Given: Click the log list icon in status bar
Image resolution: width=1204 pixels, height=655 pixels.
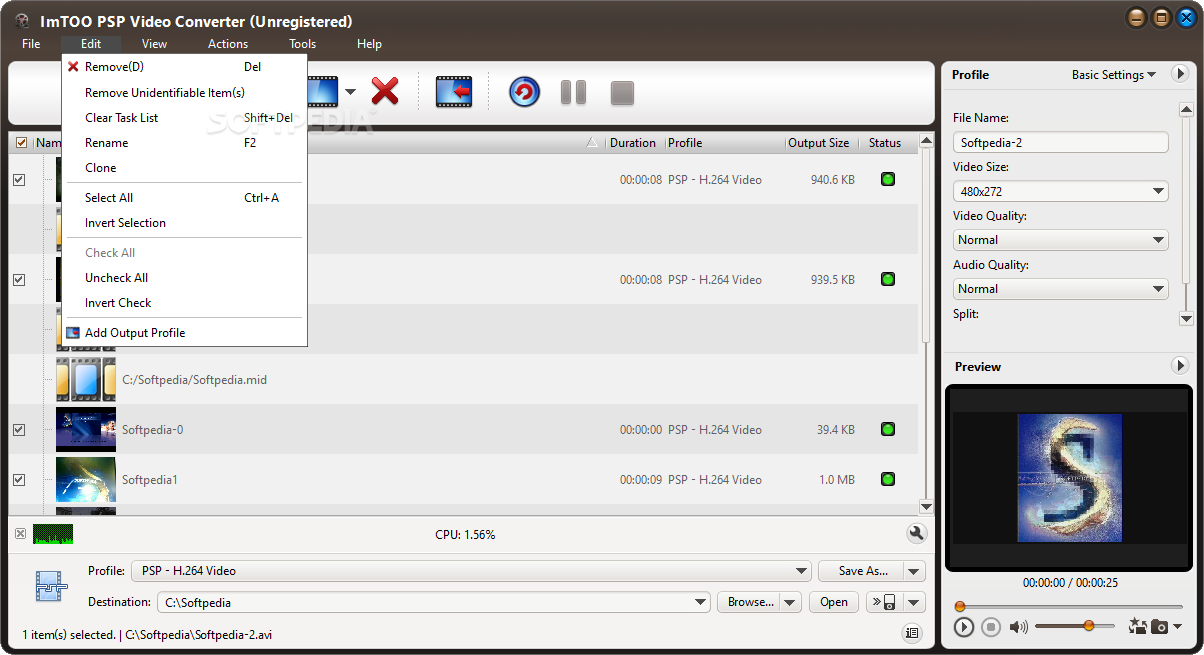Looking at the screenshot, I should coord(911,632).
